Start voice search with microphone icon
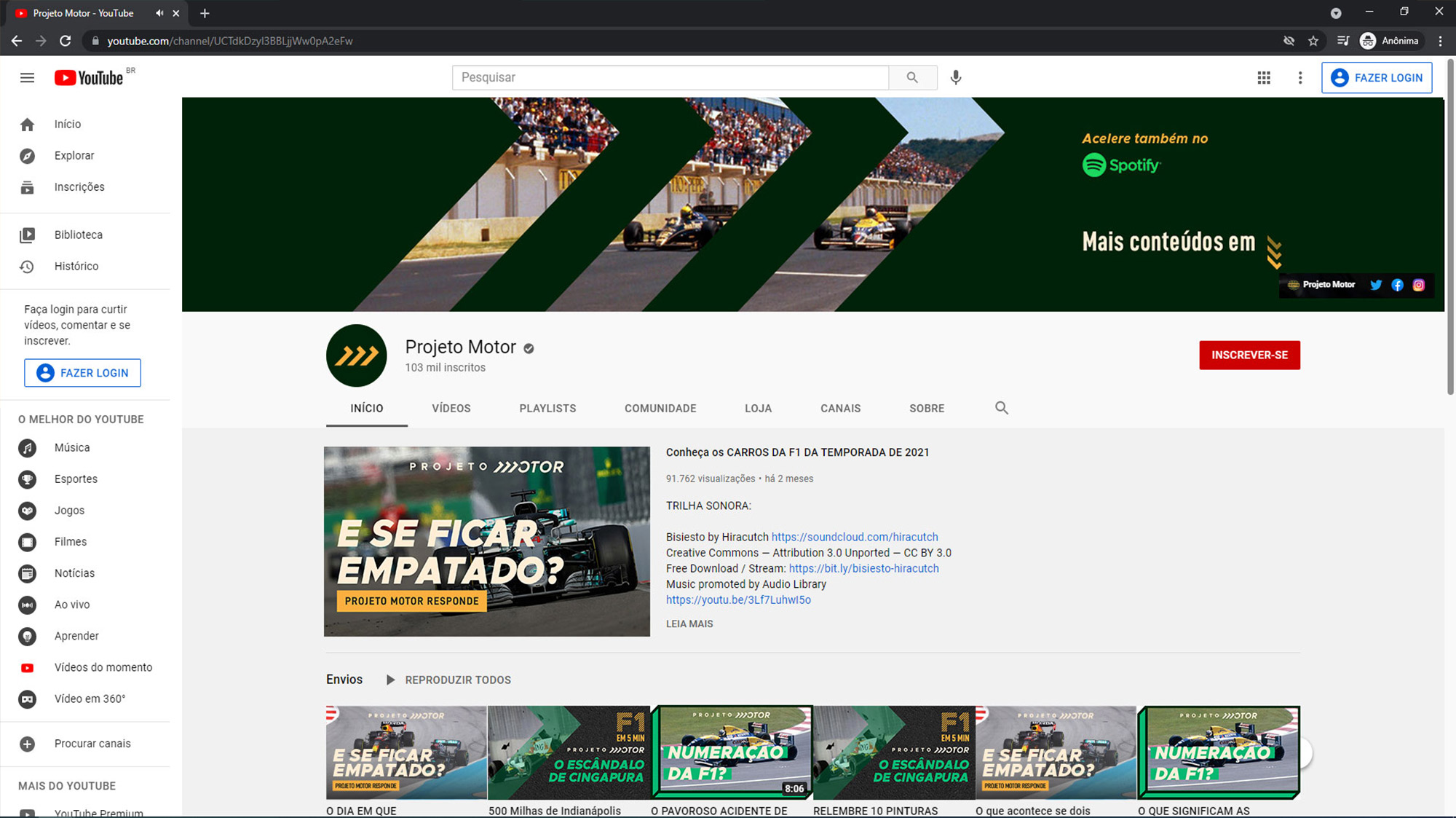The width and height of the screenshot is (1456, 818). (956, 77)
